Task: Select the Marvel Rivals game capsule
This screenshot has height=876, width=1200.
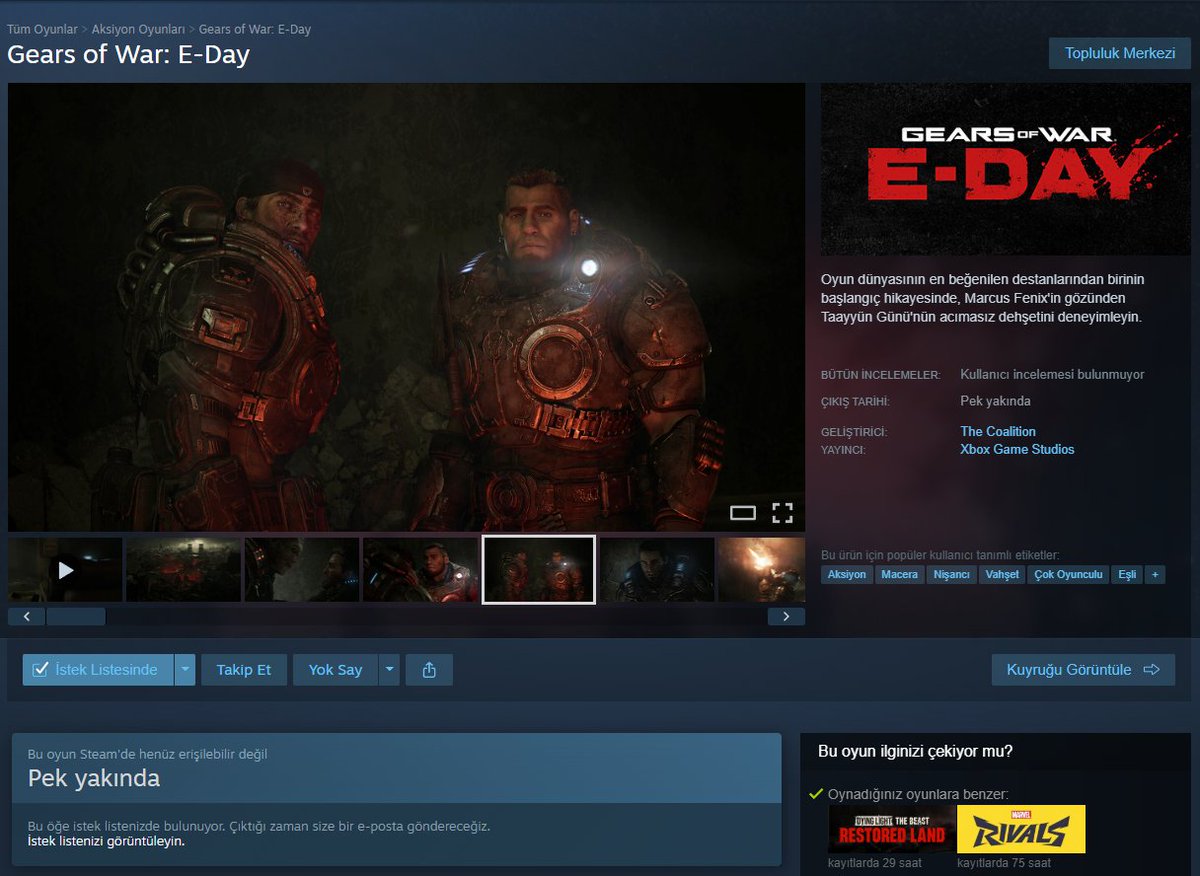Action: click(x=1022, y=829)
